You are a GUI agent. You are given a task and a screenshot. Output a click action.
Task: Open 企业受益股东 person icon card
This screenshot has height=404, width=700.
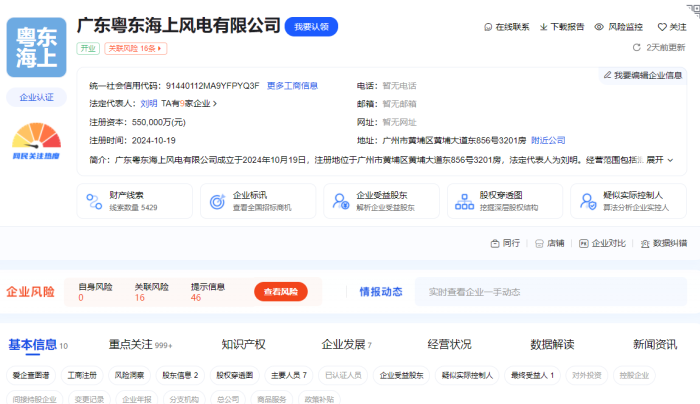[341, 201]
